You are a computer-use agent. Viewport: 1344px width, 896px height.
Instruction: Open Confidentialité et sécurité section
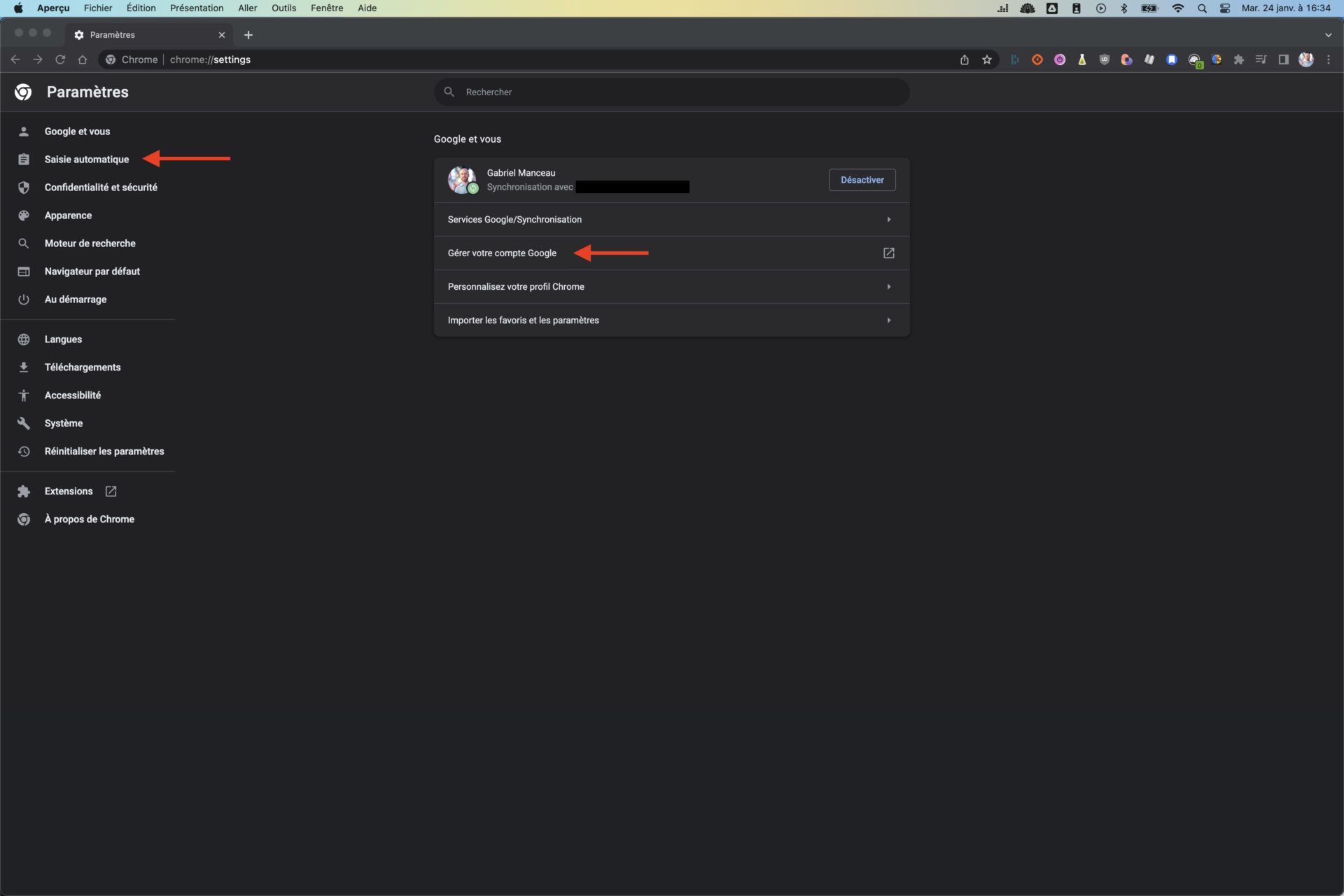[x=101, y=188]
